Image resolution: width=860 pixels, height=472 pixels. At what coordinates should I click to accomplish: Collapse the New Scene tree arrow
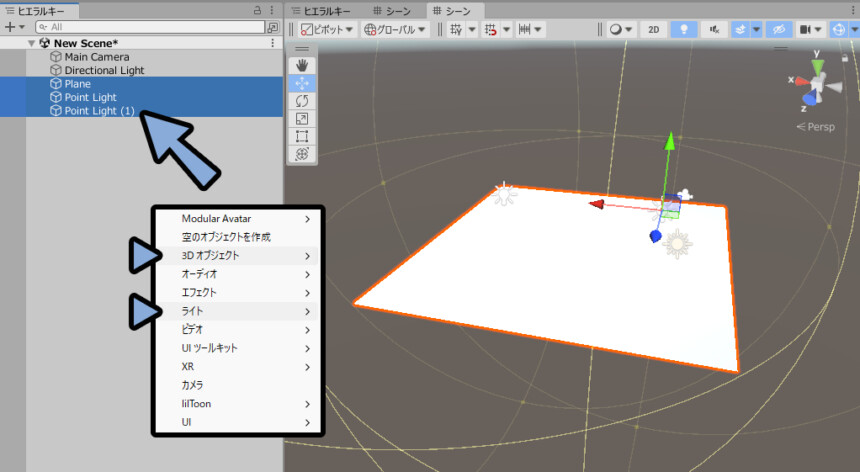(32, 43)
